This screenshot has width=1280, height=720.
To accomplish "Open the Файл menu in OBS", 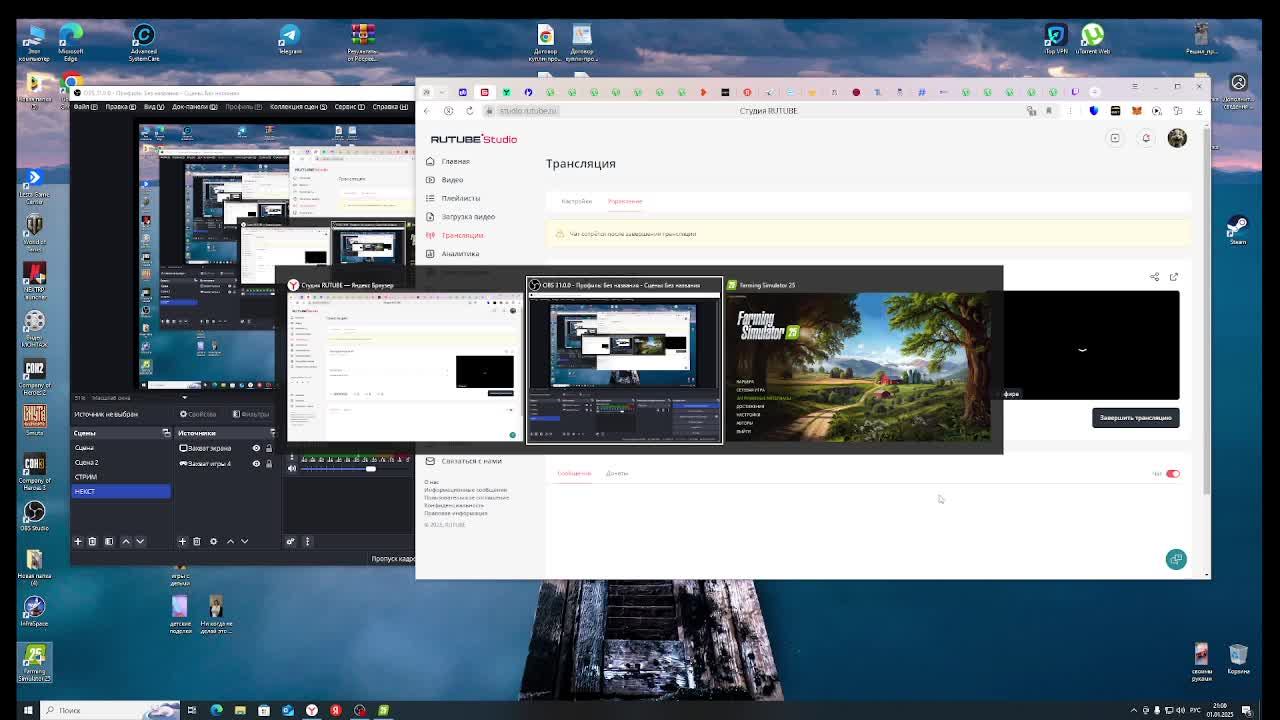I will pos(85,107).
